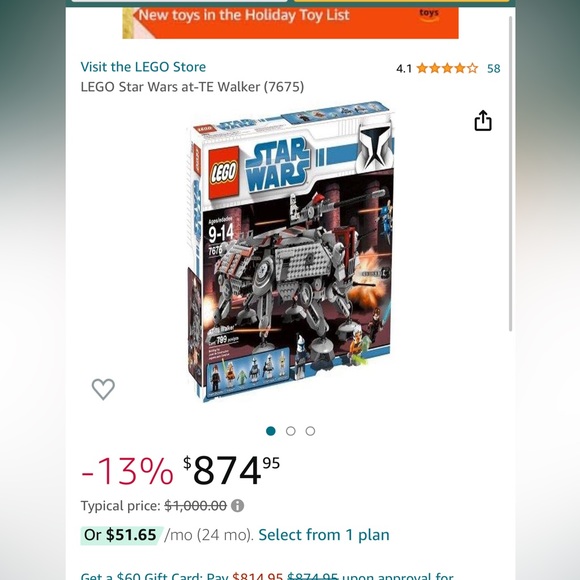Click the 4.1 rating number
Image resolution: width=580 pixels, height=580 pixels.
404,69
